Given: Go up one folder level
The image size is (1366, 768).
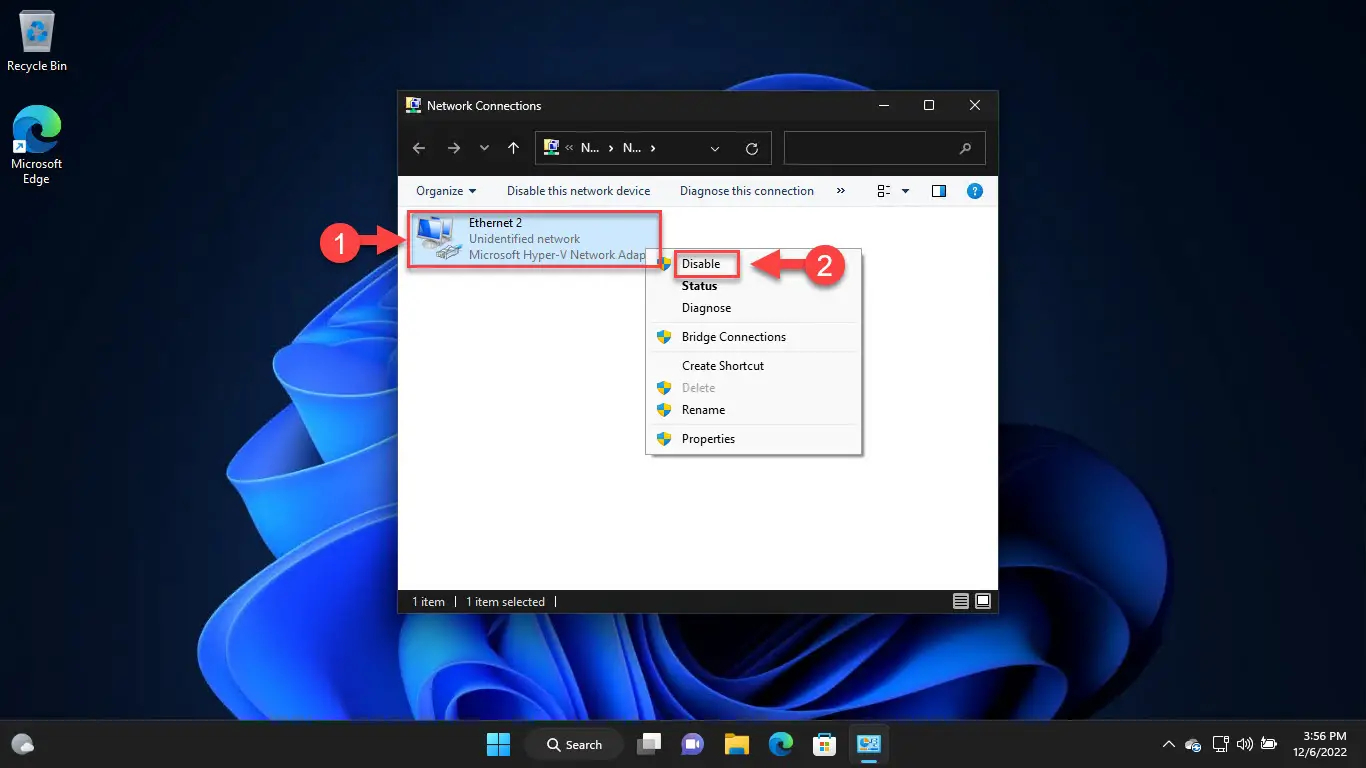Looking at the screenshot, I should tap(513, 148).
